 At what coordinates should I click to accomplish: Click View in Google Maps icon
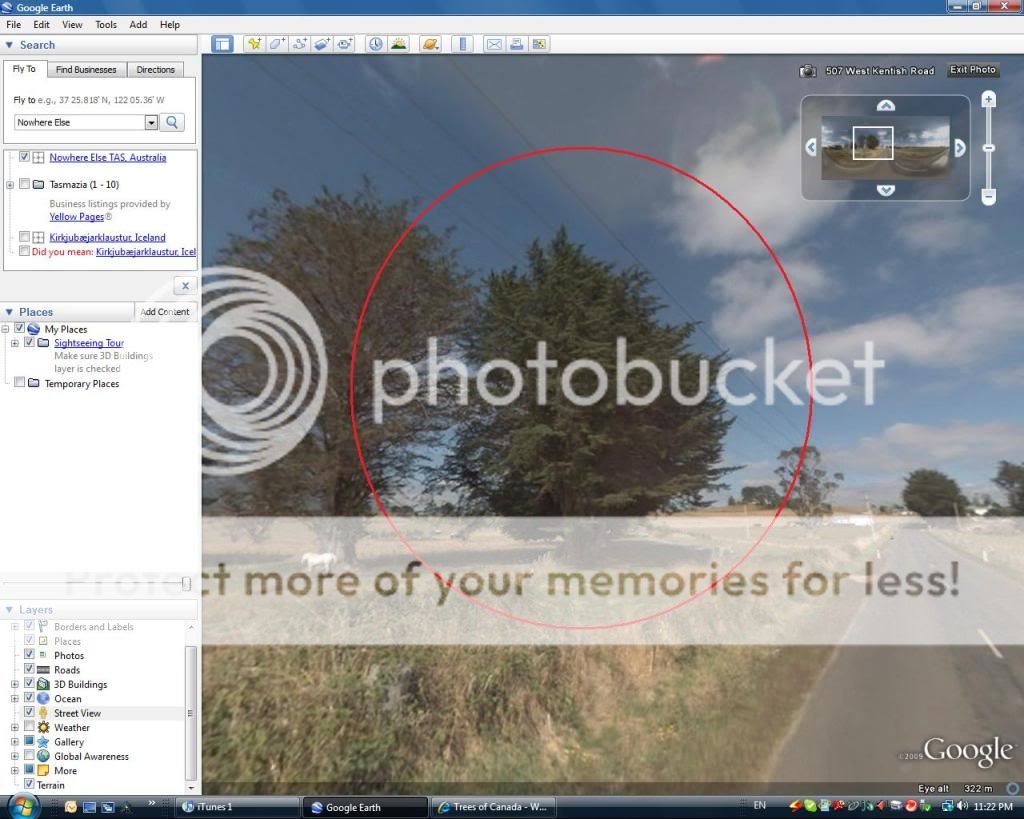539,44
